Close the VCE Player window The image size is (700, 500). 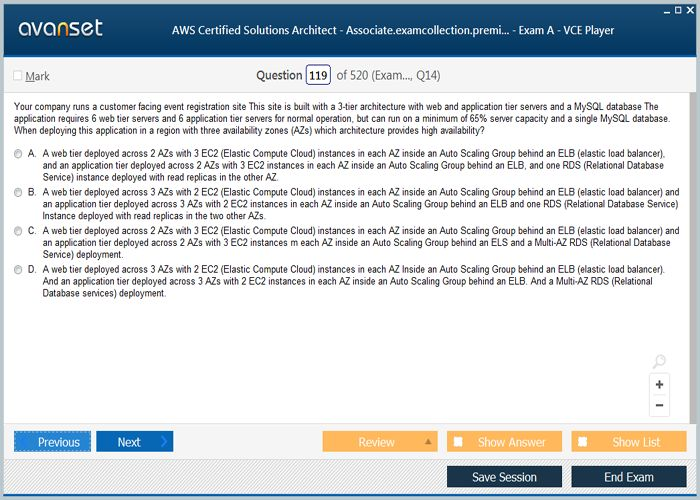pyautogui.click(x=689, y=8)
